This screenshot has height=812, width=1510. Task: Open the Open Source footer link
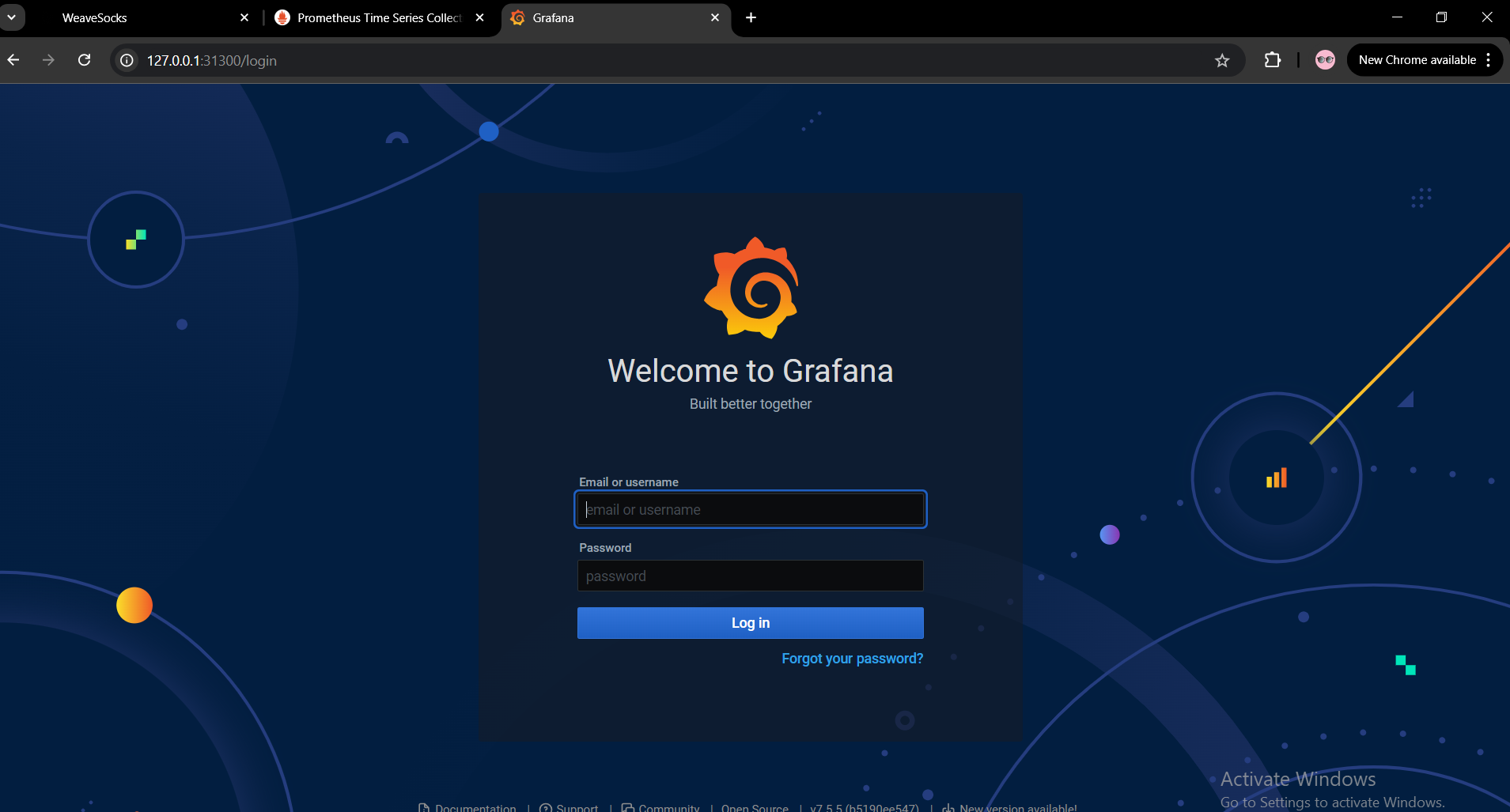point(755,807)
